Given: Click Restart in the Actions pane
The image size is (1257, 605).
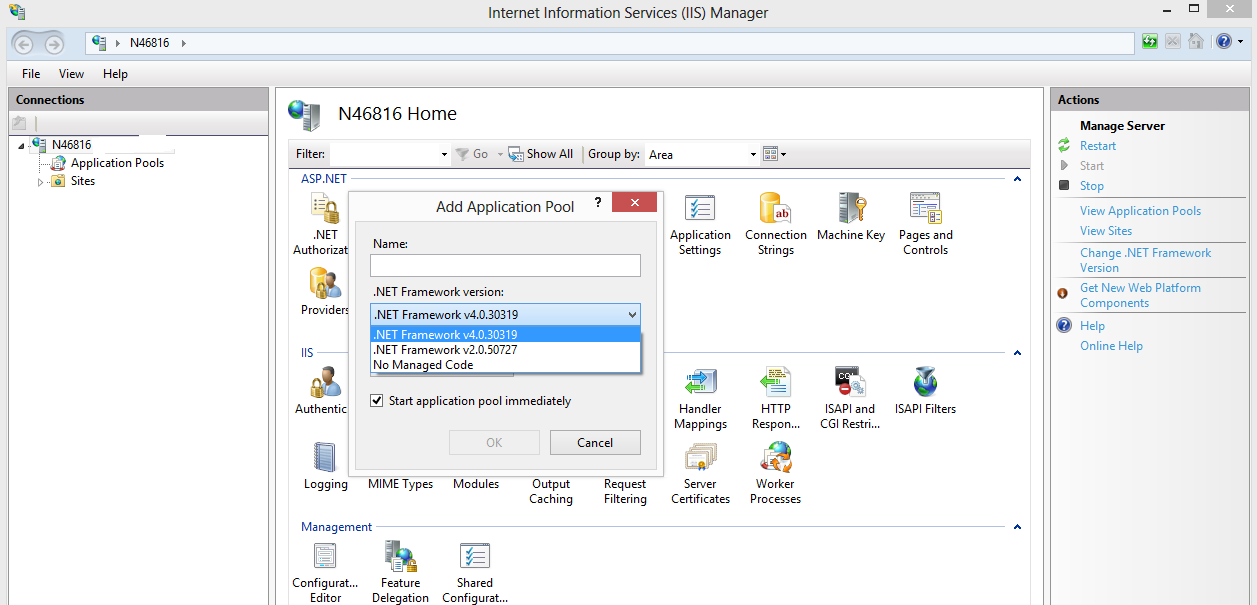Looking at the screenshot, I should [1097, 145].
